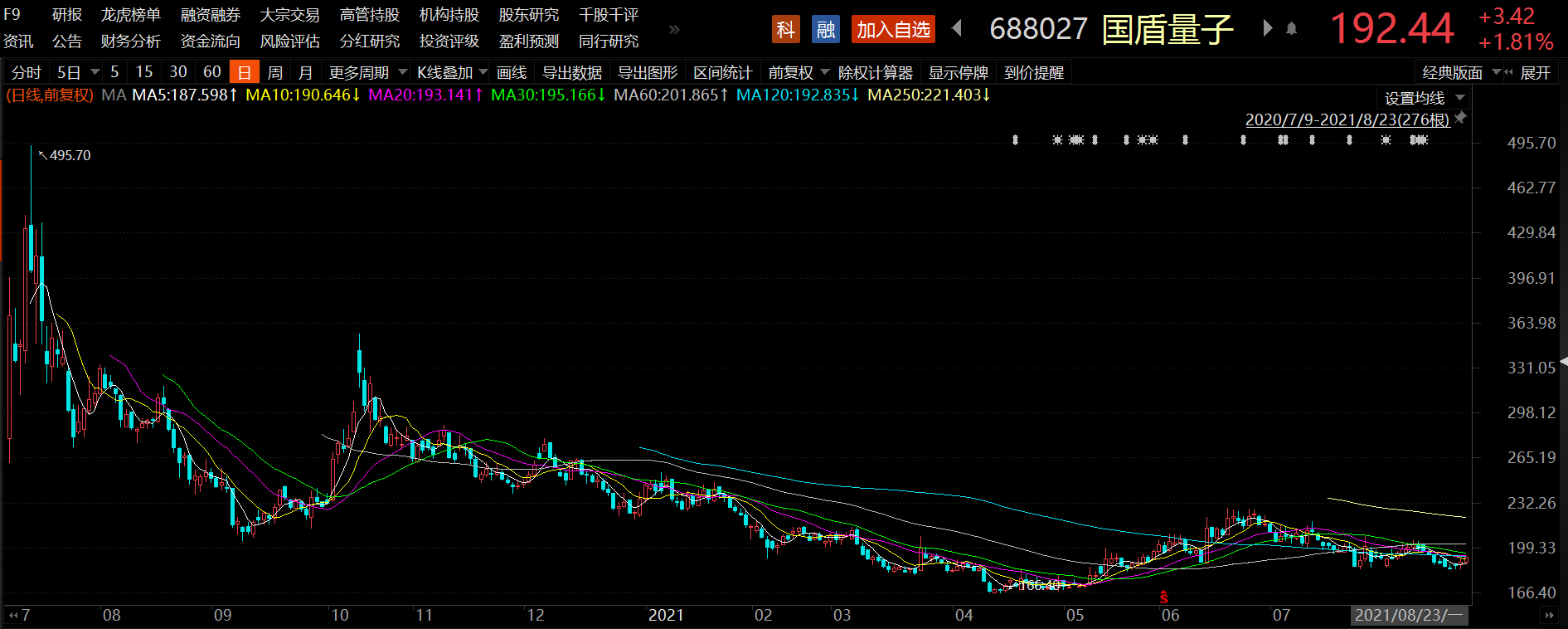Open the 设置均线 moving average dropdown
Viewport: 1568px width, 629px height.
pos(1423,98)
